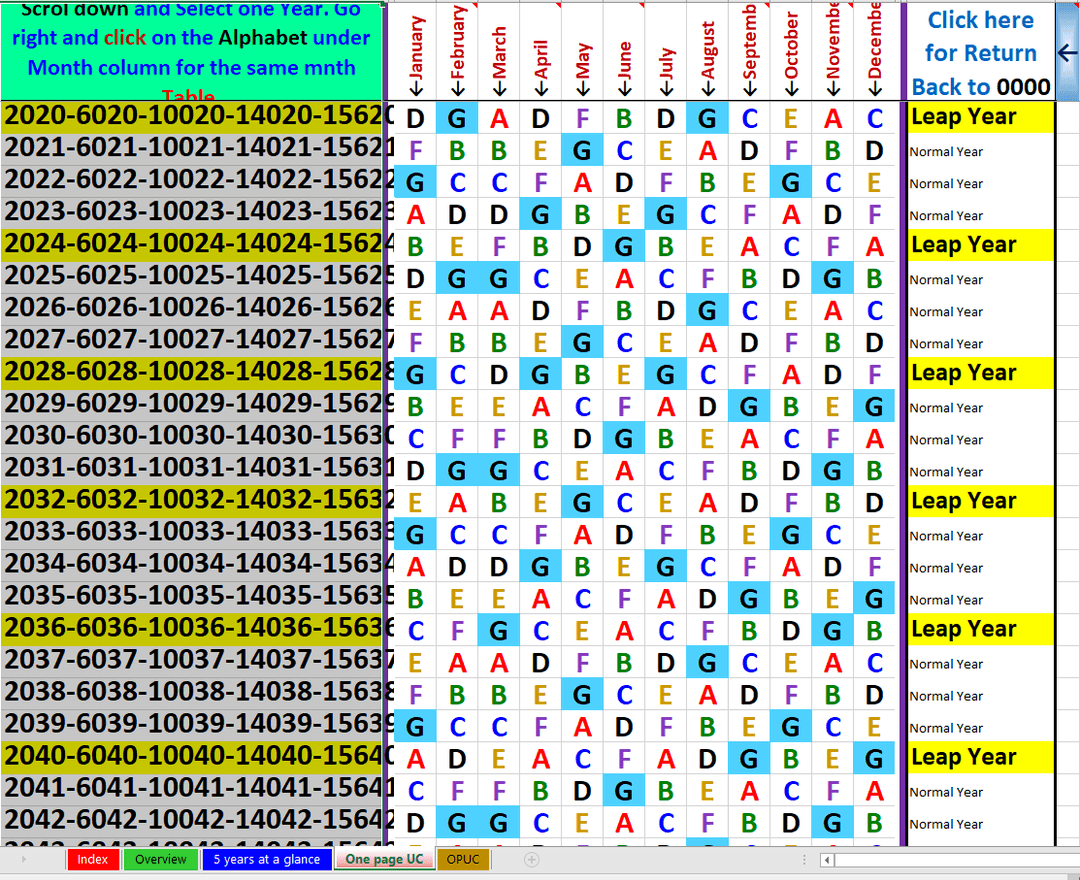Viewport: 1080px width, 880px height.
Task: Click highlighted G under September for 2040
Action: (749, 759)
